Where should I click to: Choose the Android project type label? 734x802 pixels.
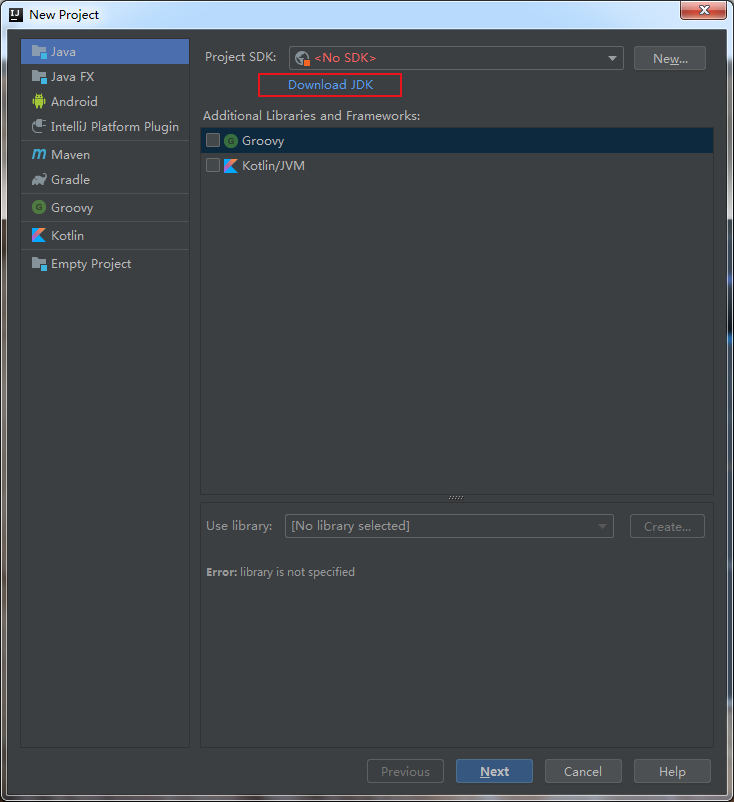pyautogui.click(x=74, y=101)
